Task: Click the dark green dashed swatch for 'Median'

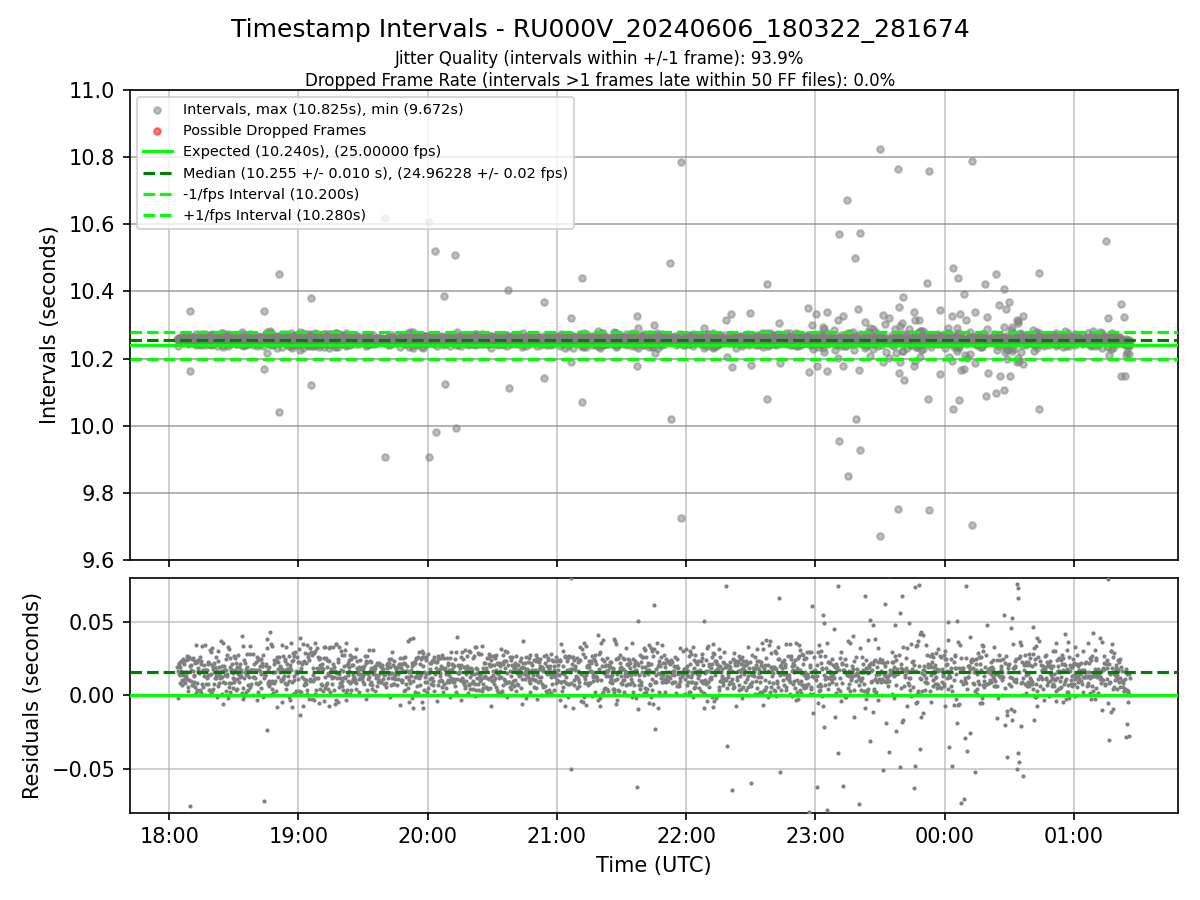Action: point(158,173)
